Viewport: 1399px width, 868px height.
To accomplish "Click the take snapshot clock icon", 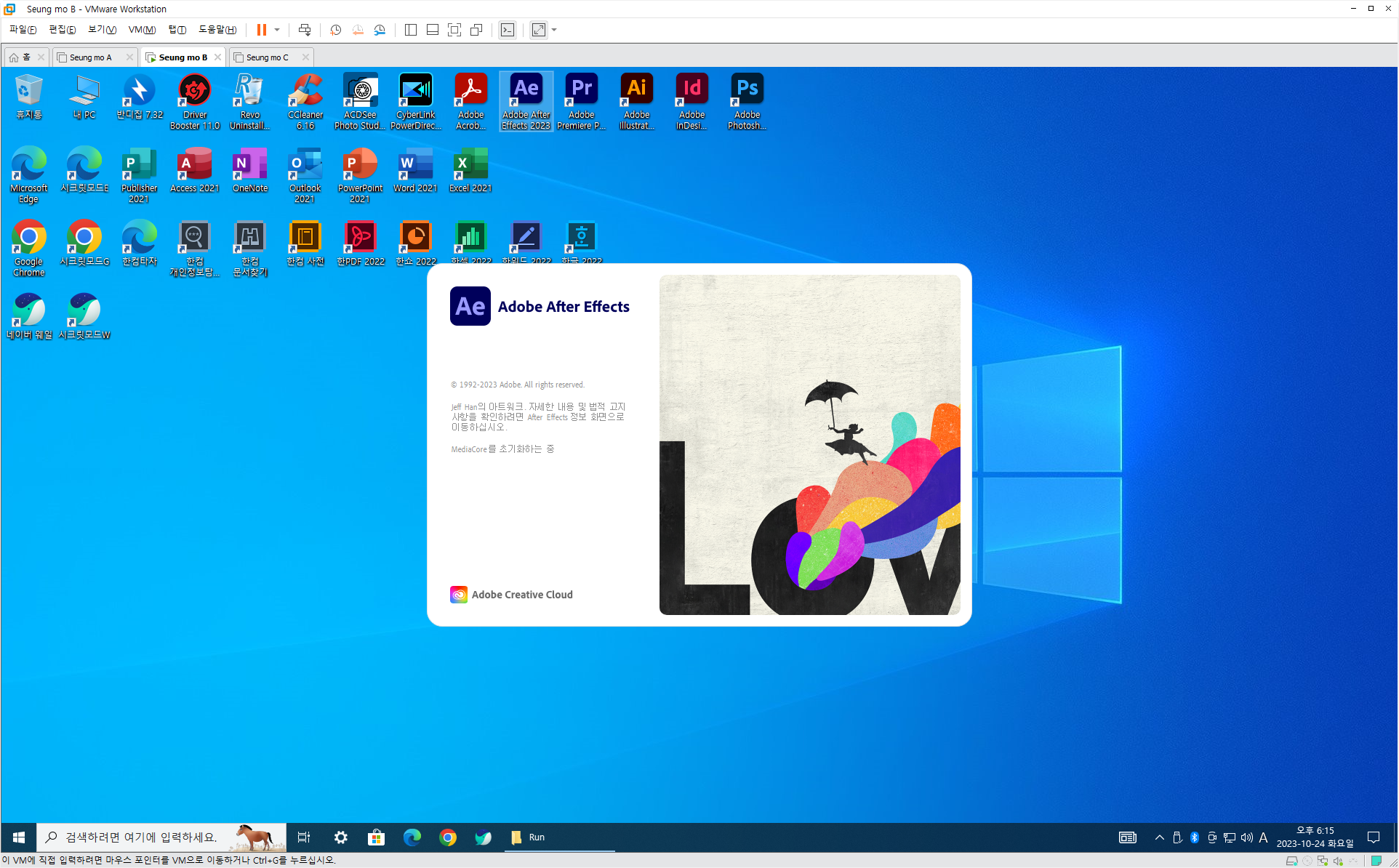I will click(x=335, y=30).
